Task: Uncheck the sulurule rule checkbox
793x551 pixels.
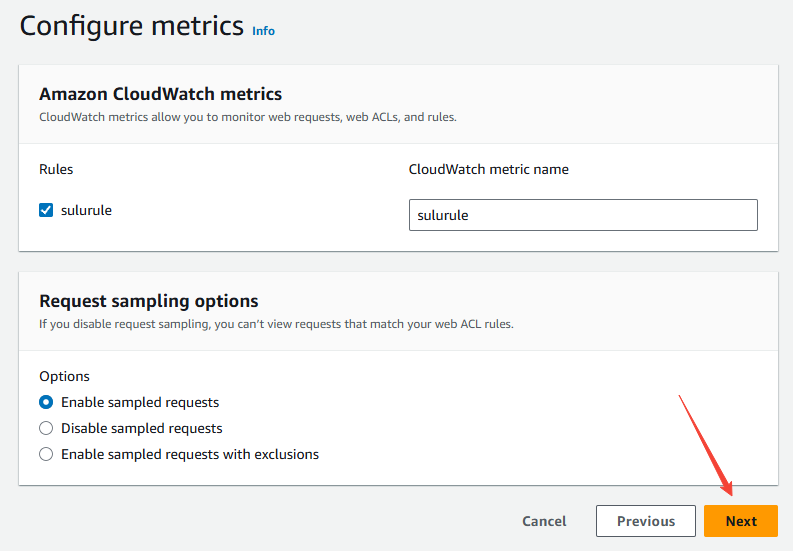Action: click(46, 210)
